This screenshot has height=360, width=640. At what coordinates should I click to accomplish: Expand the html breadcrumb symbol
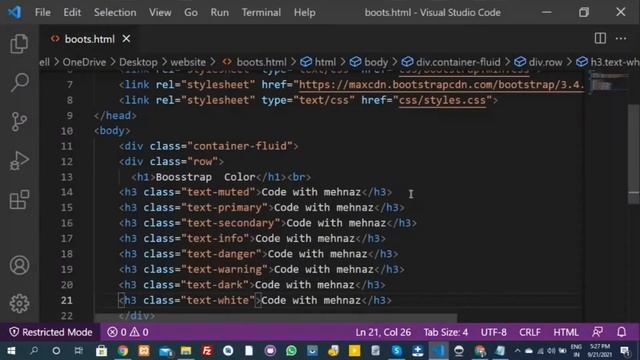(318, 62)
